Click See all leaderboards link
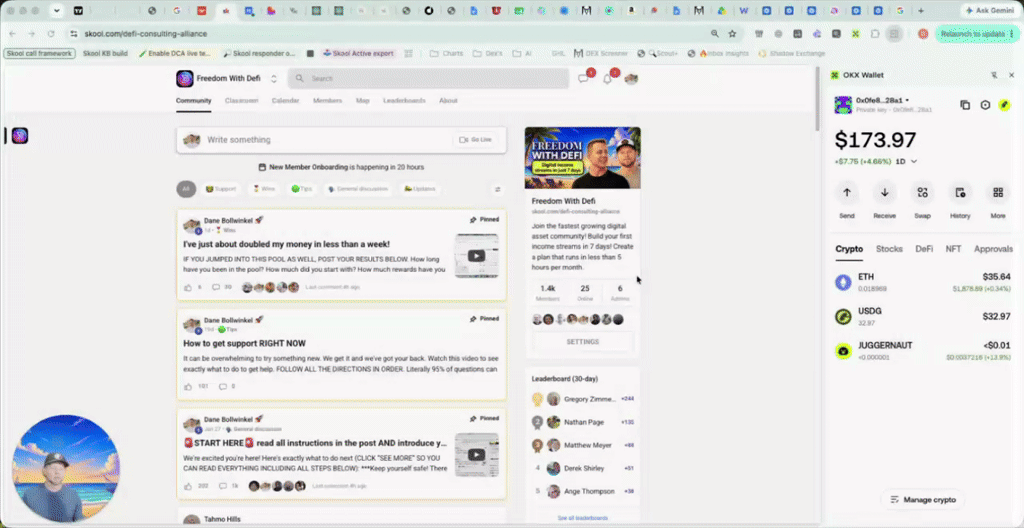The height and width of the screenshot is (528, 1024). click(x=583, y=518)
